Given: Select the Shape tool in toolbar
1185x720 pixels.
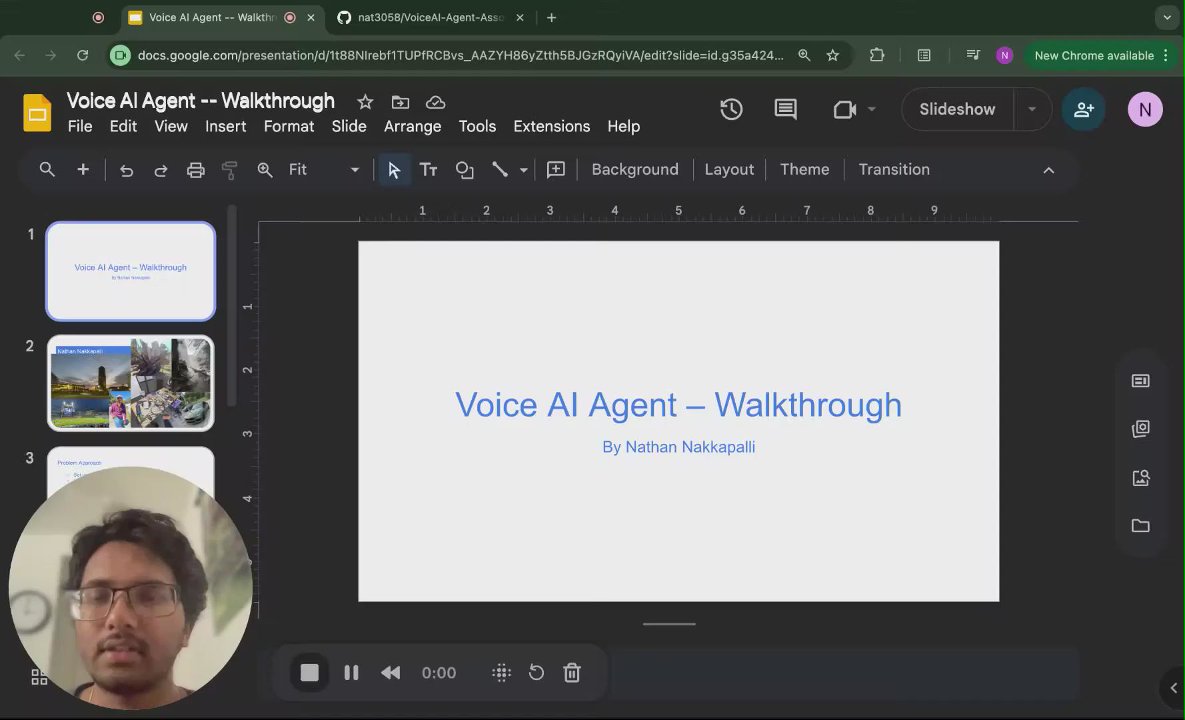Looking at the screenshot, I should tap(464, 170).
